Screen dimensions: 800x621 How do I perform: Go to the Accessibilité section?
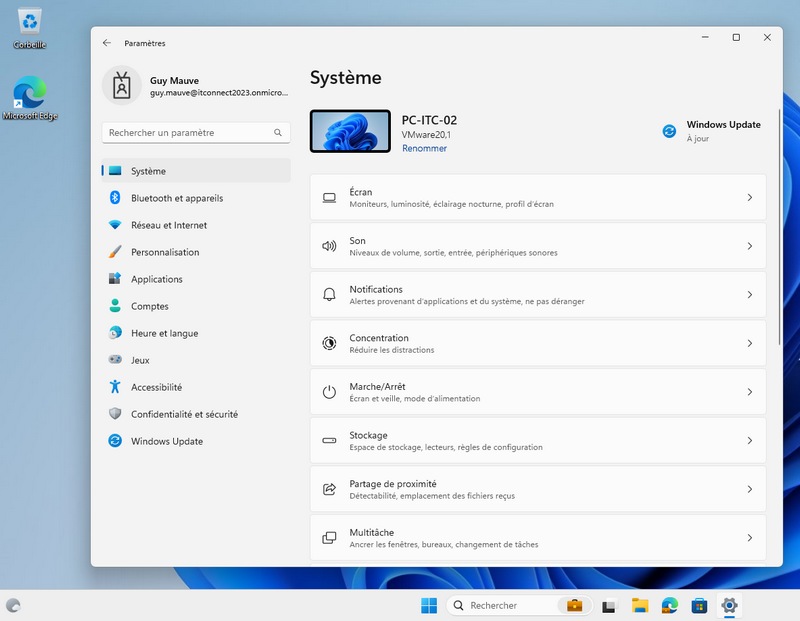[156, 387]
